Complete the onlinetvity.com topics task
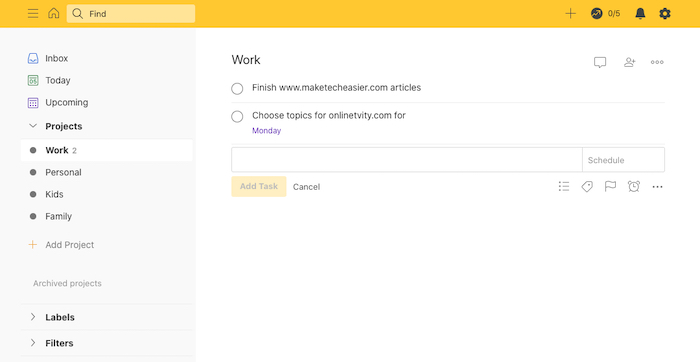The image size is (700, 362). pyautogui.click(x=237, y=117)
